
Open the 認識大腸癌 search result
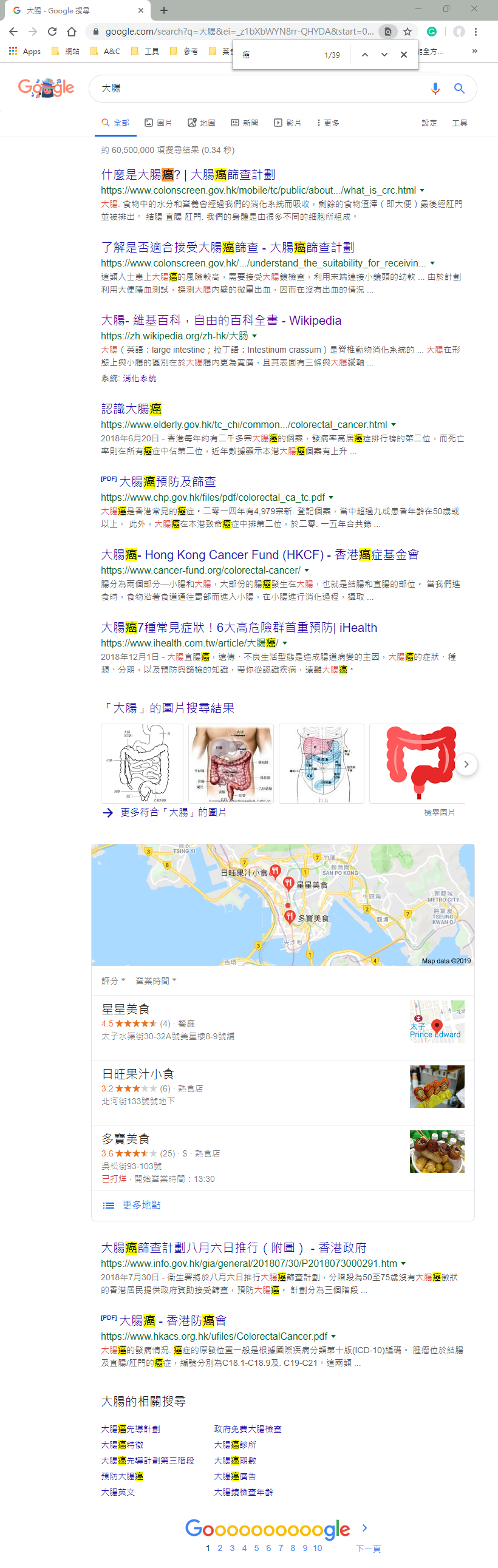point(131,409)
